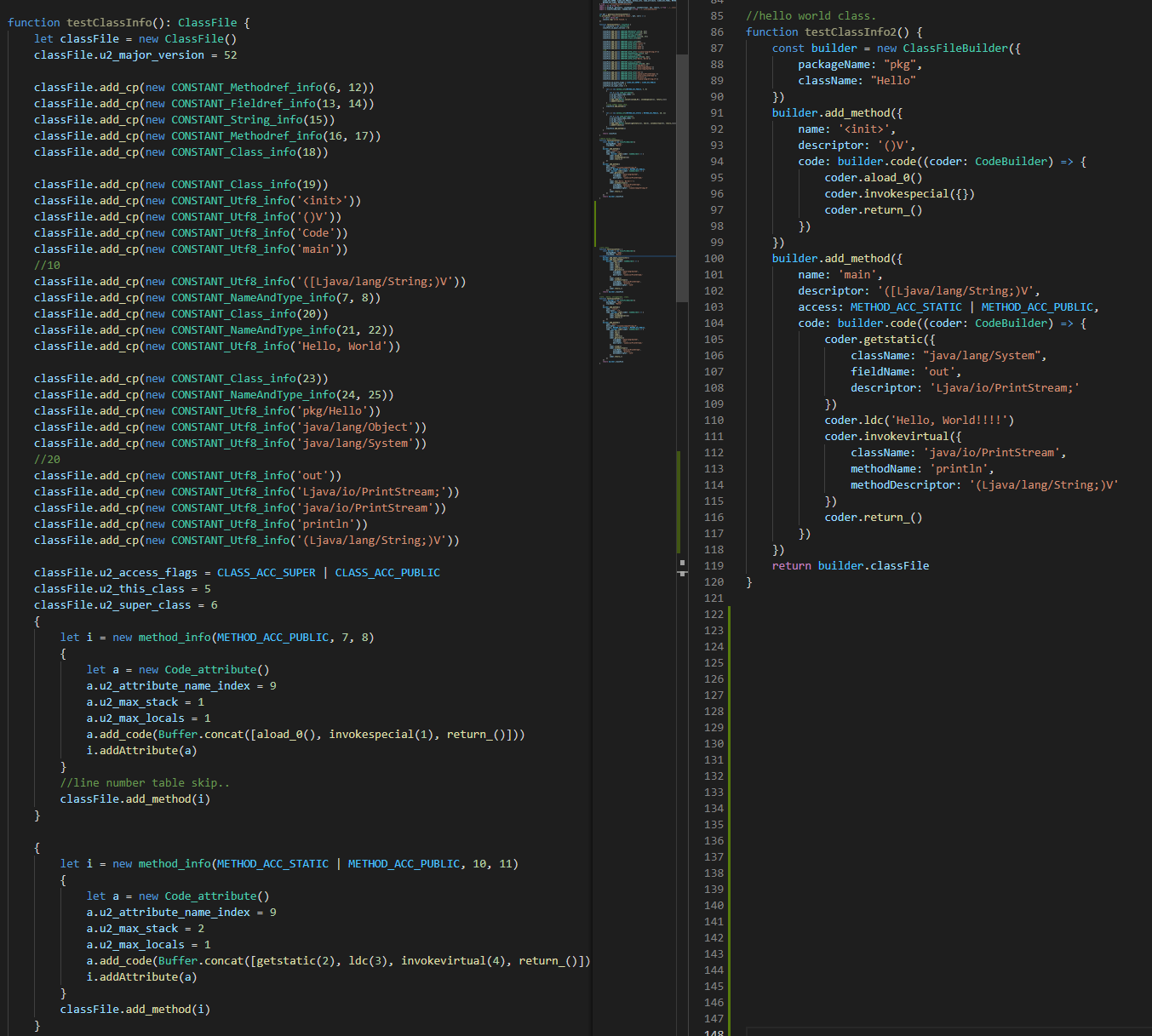Click the 'function testClassInfo(): ClassFile {' declaration line
This screenshot has width=1152, height=1036.
(x=129, y=23)
